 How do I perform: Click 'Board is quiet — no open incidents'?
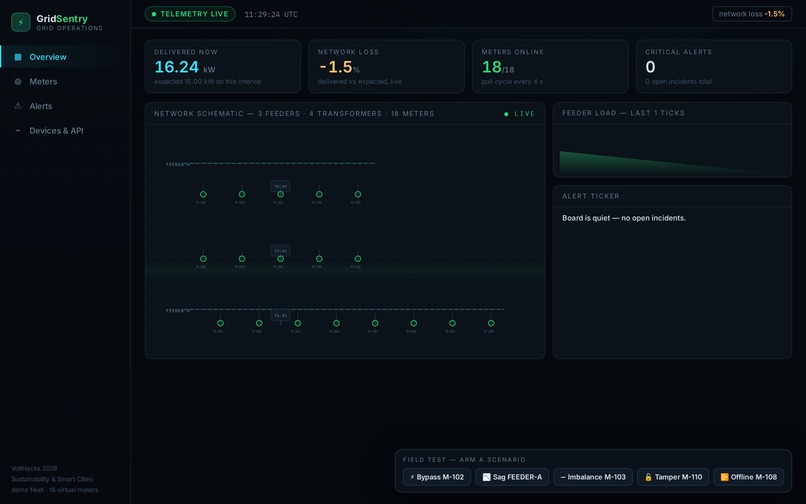click(624, 218)
